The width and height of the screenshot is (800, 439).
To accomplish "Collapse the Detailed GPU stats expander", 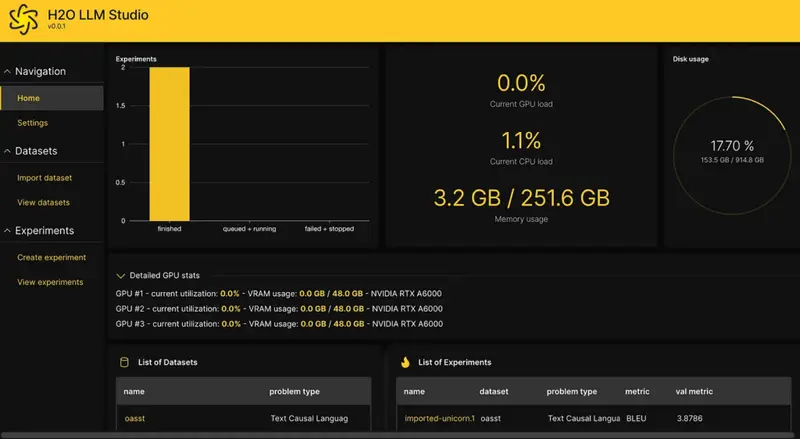I will click(x=120, y=276).
